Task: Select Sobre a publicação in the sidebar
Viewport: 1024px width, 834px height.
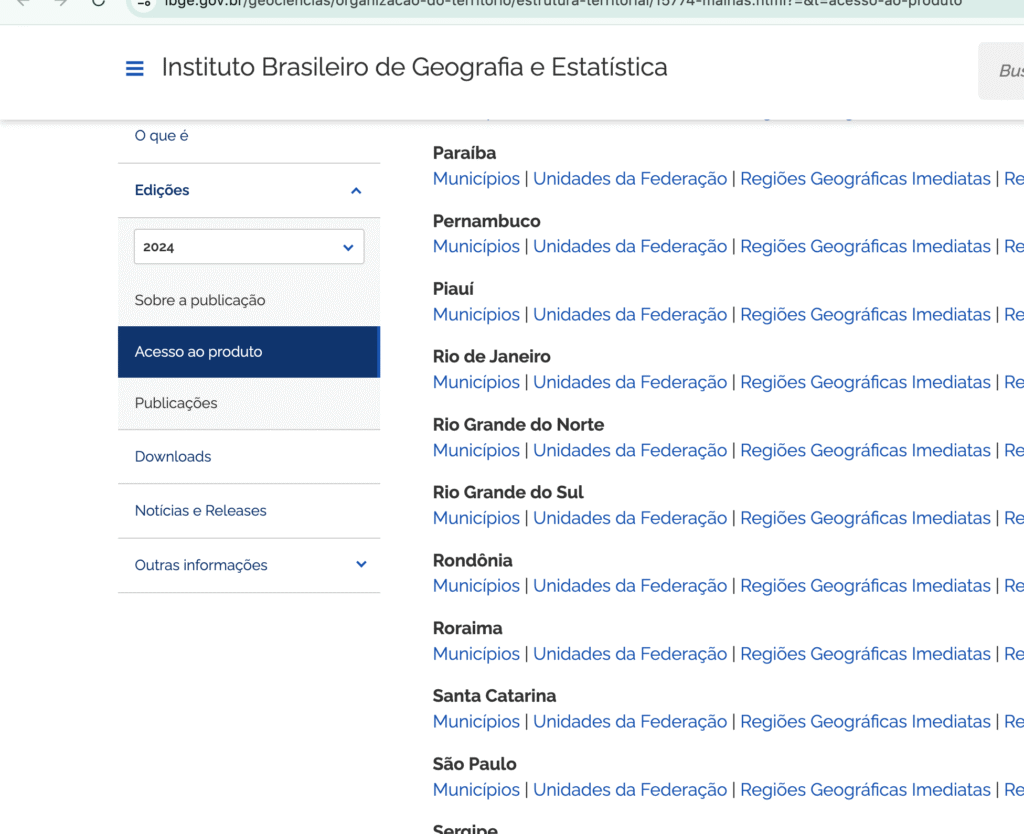Action: (200, 300)
